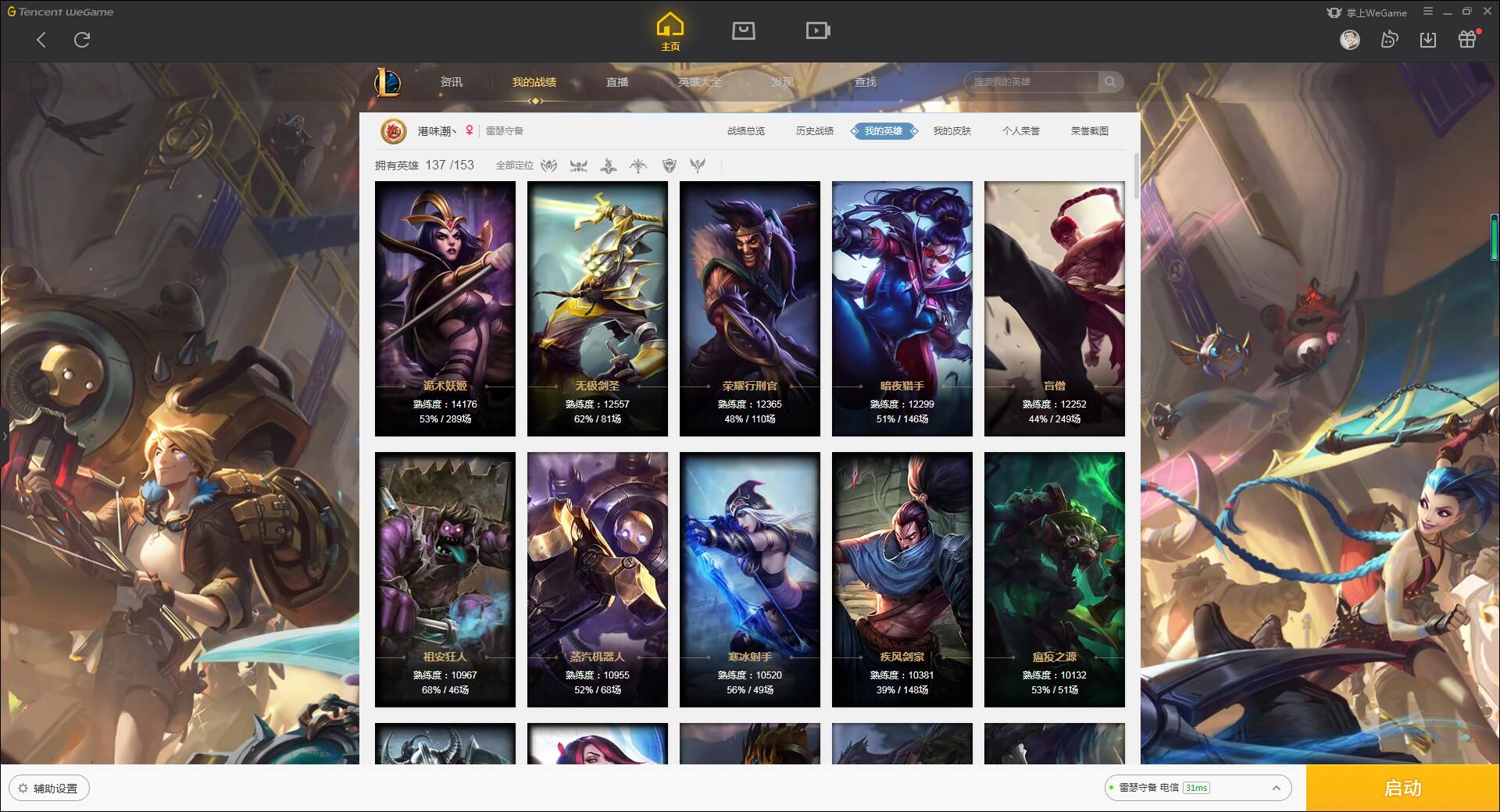Open the video playback icon in top bar
Viewport: 1500px width, 812px height.
[818, 30]
